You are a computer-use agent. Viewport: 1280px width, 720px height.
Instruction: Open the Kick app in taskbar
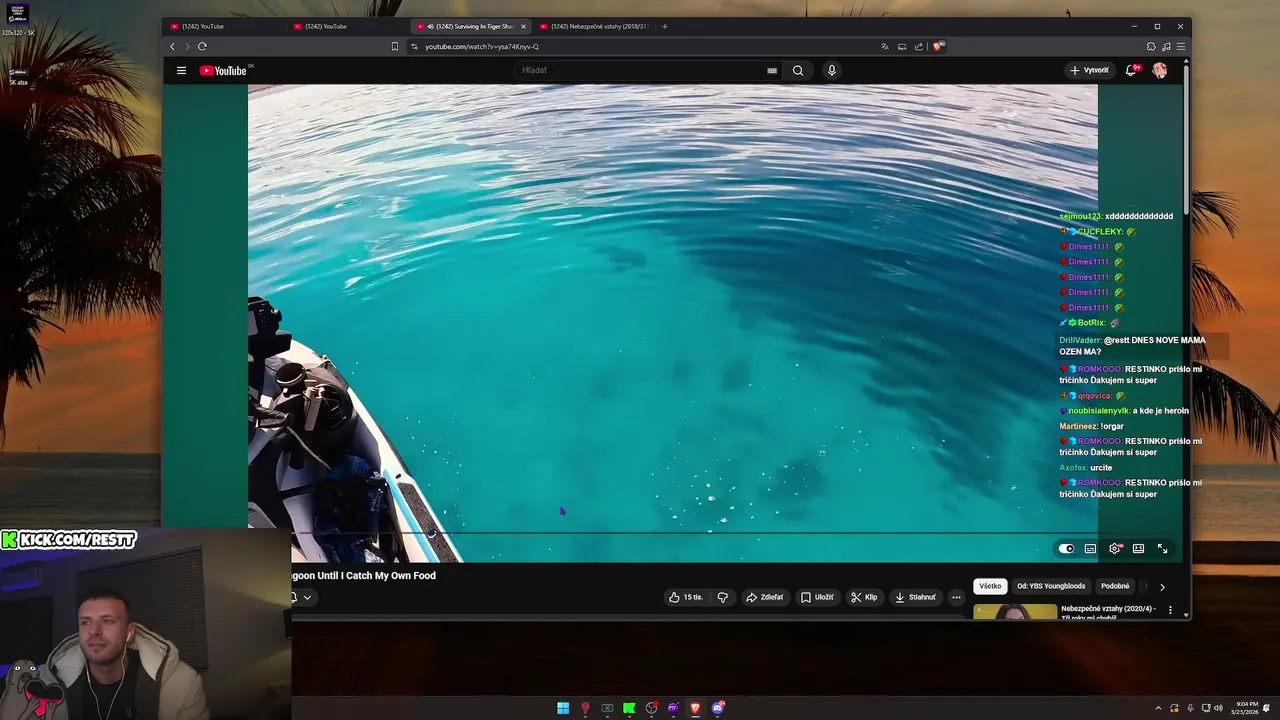(629, 708)
